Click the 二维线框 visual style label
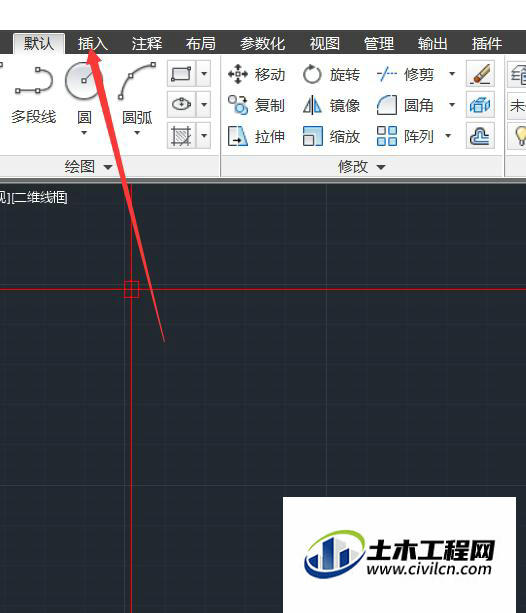This screenshot has width=526, height=613. click(40, 197)
